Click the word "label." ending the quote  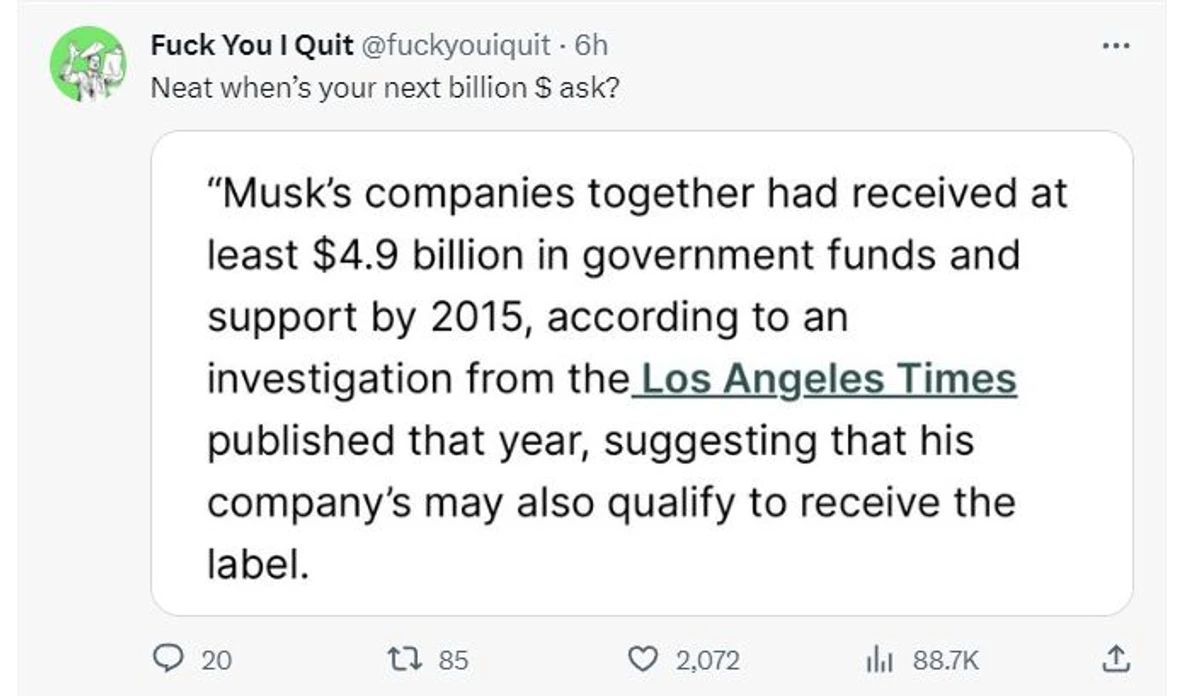pos(254,565)
